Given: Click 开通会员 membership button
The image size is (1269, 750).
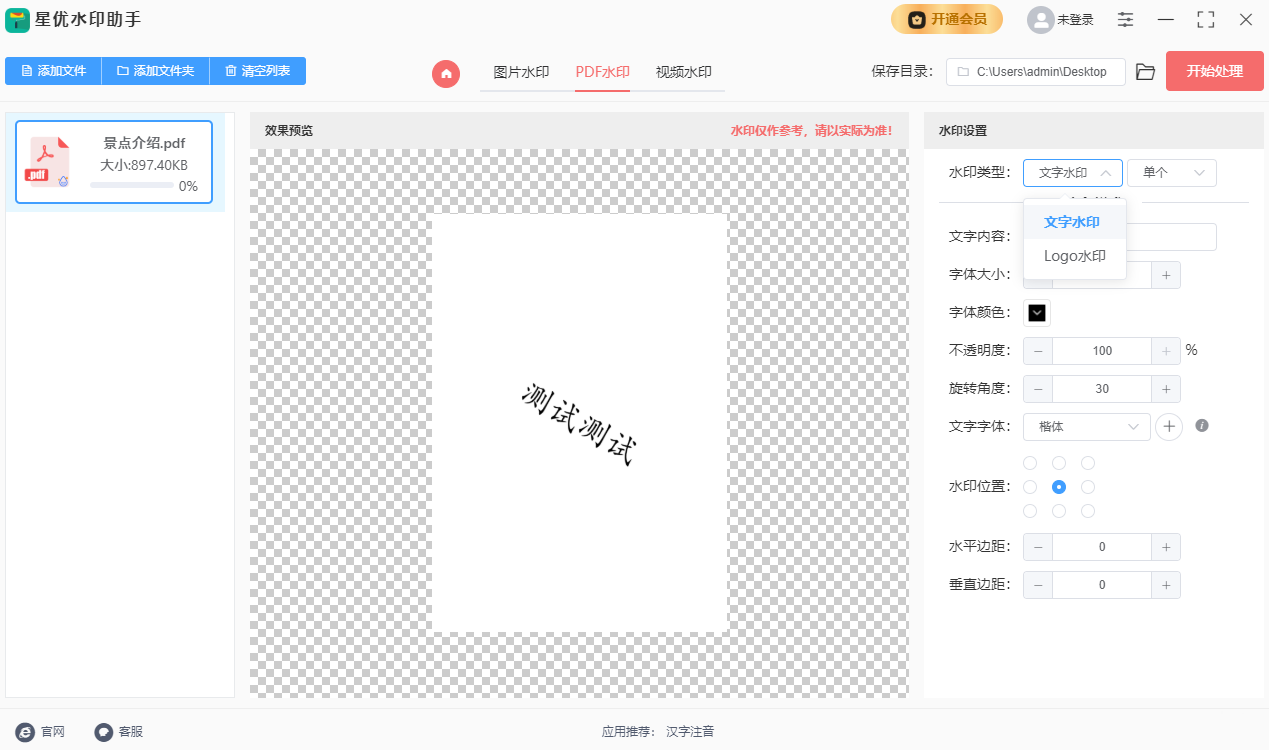Looking at the screenshot, I should 947,19.
